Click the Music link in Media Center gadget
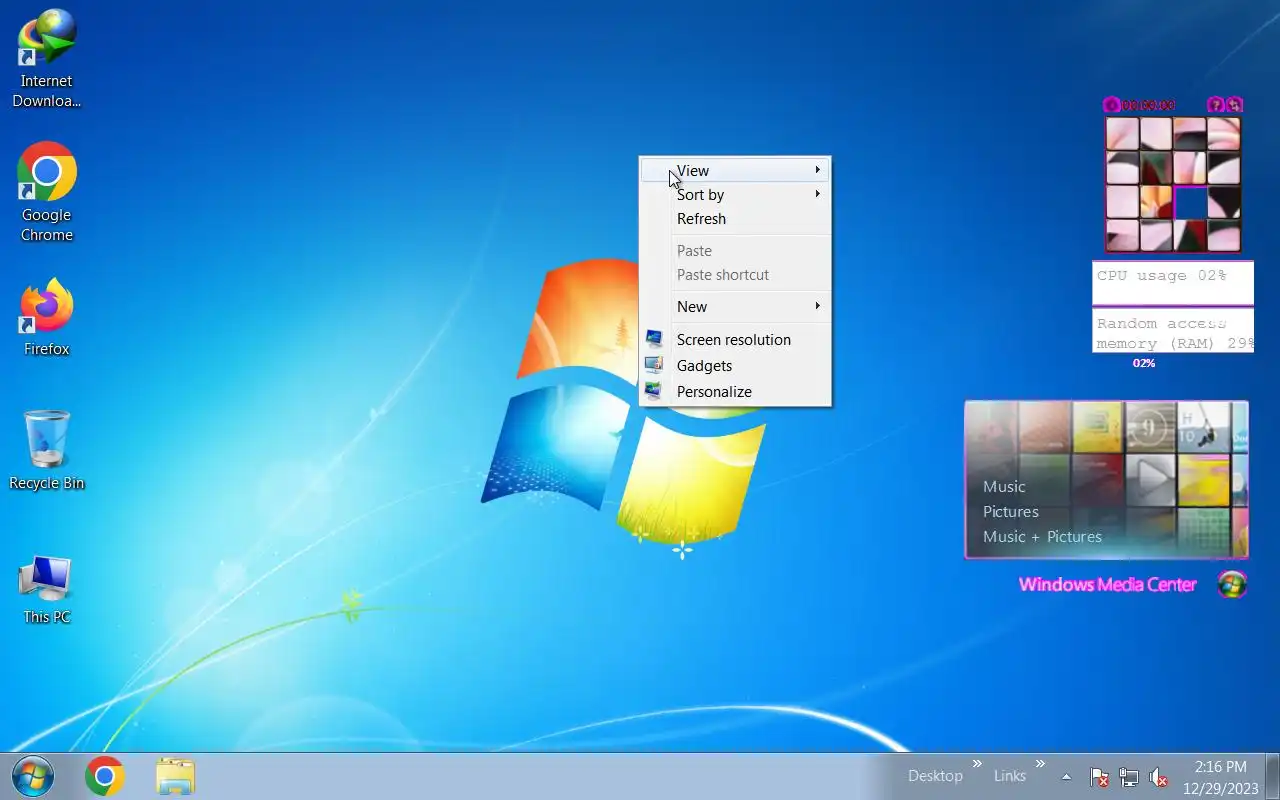 (1004, 486)
